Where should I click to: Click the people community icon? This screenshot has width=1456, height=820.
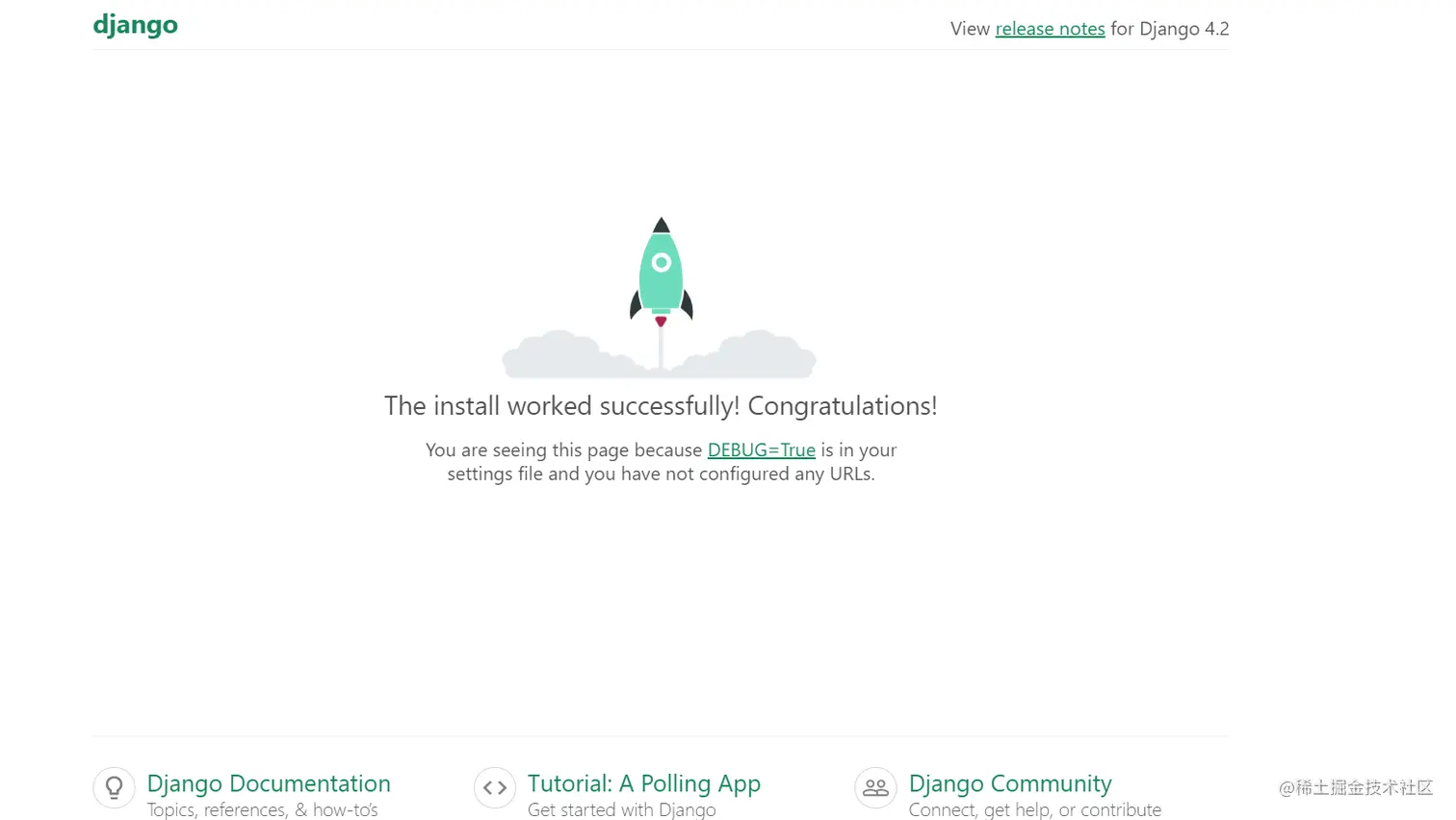point(875,787)
